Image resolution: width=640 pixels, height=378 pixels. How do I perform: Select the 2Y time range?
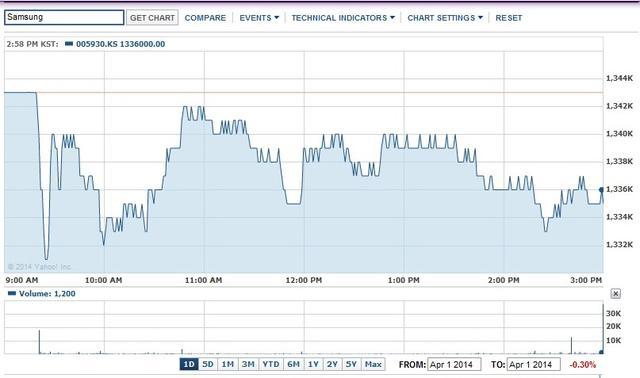332,364
